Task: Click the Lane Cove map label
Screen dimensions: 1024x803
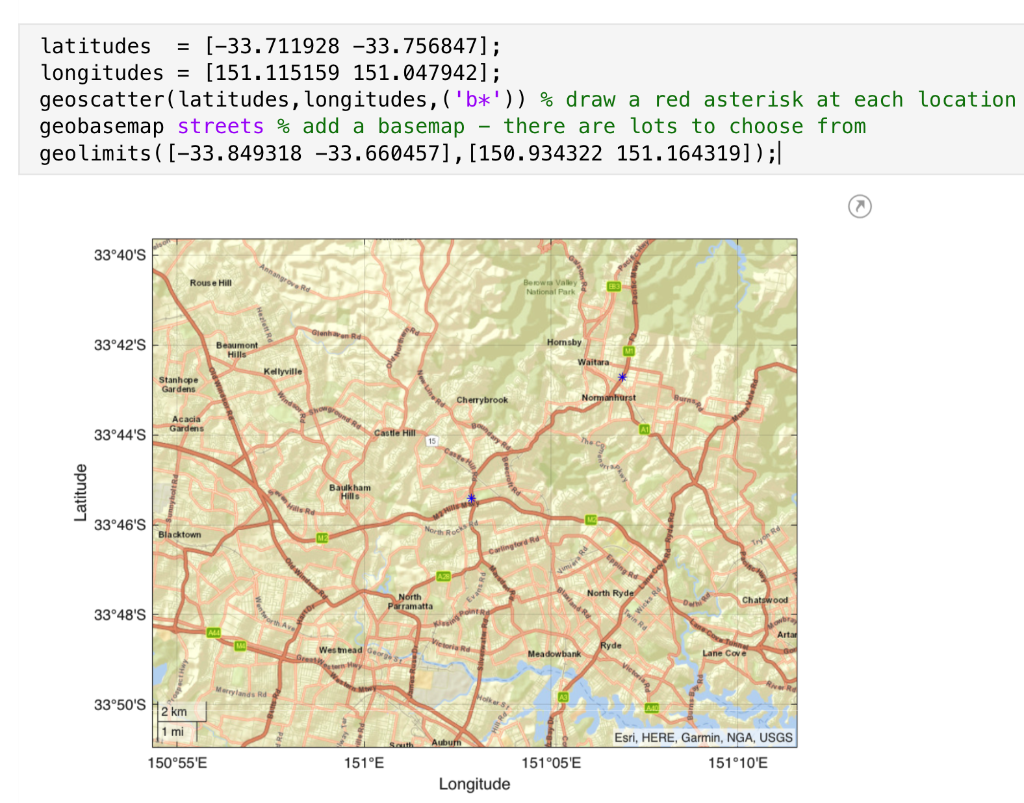Action: coord(724,653)
